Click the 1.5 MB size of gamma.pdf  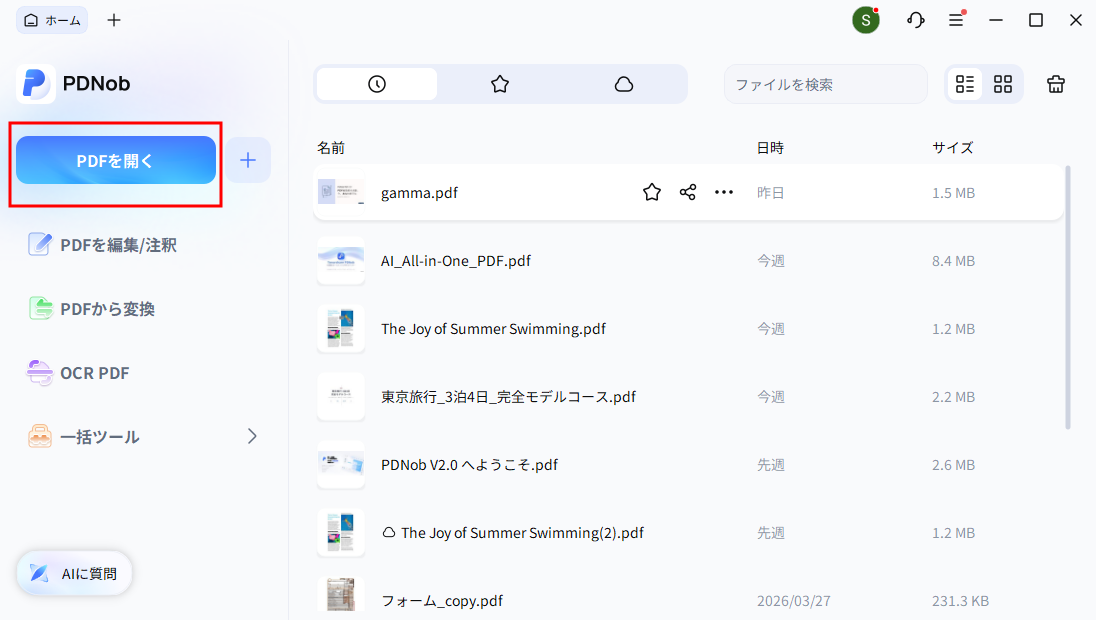[953, 193]
